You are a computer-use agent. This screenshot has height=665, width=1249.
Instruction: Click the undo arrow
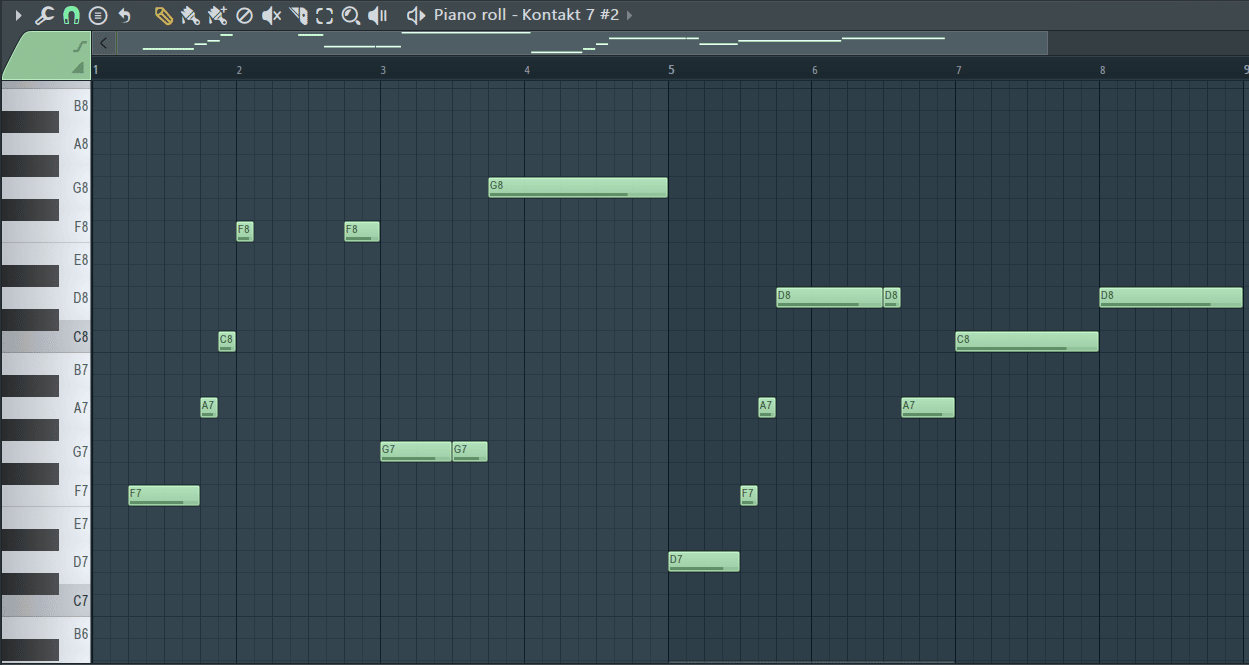click(x=124, y=15)
